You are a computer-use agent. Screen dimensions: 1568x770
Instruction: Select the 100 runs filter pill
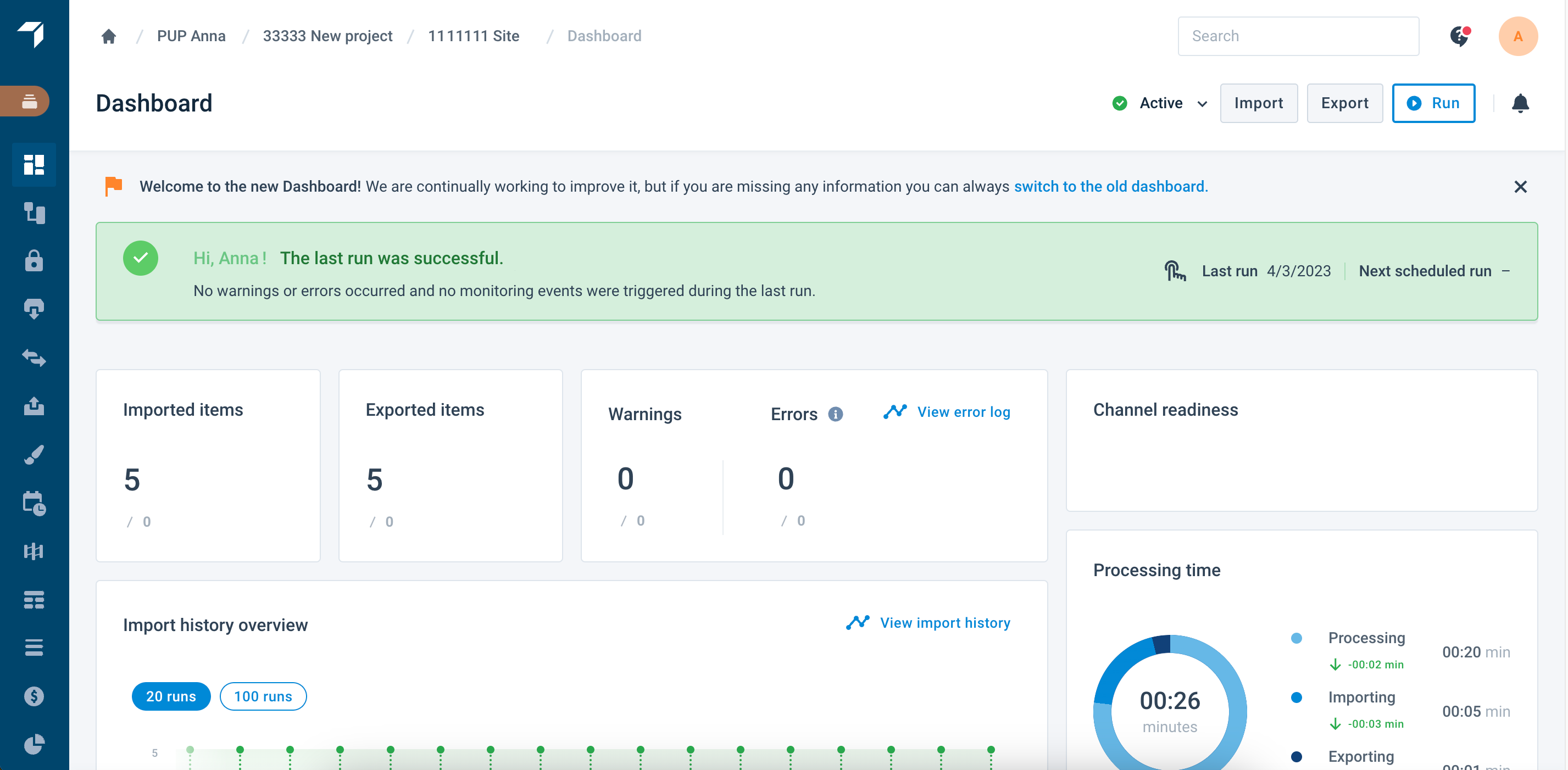[x=263, y=696]
